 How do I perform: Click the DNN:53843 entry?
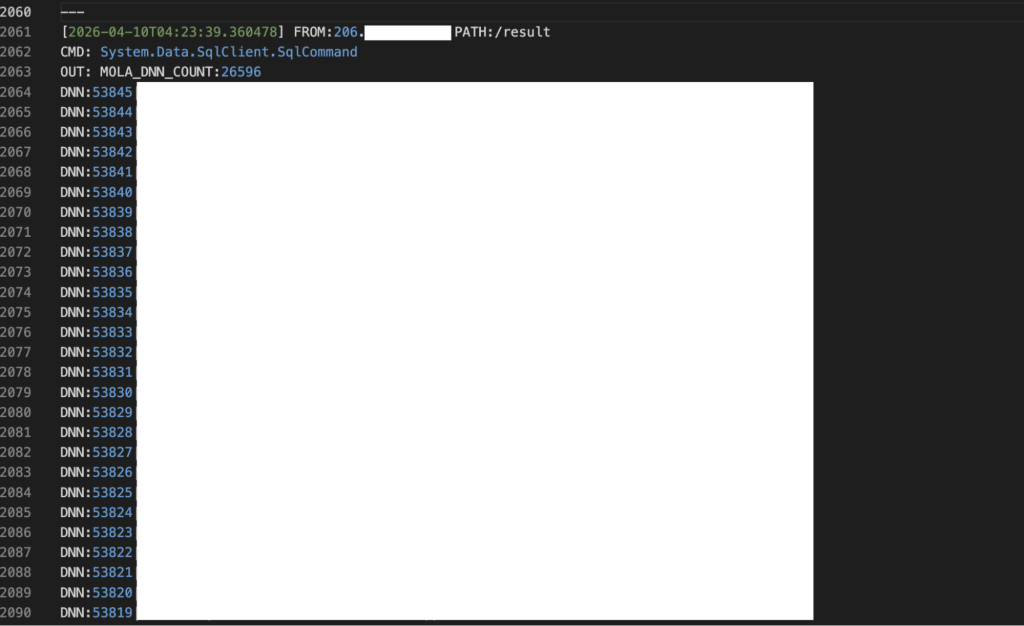coord(96,132)
